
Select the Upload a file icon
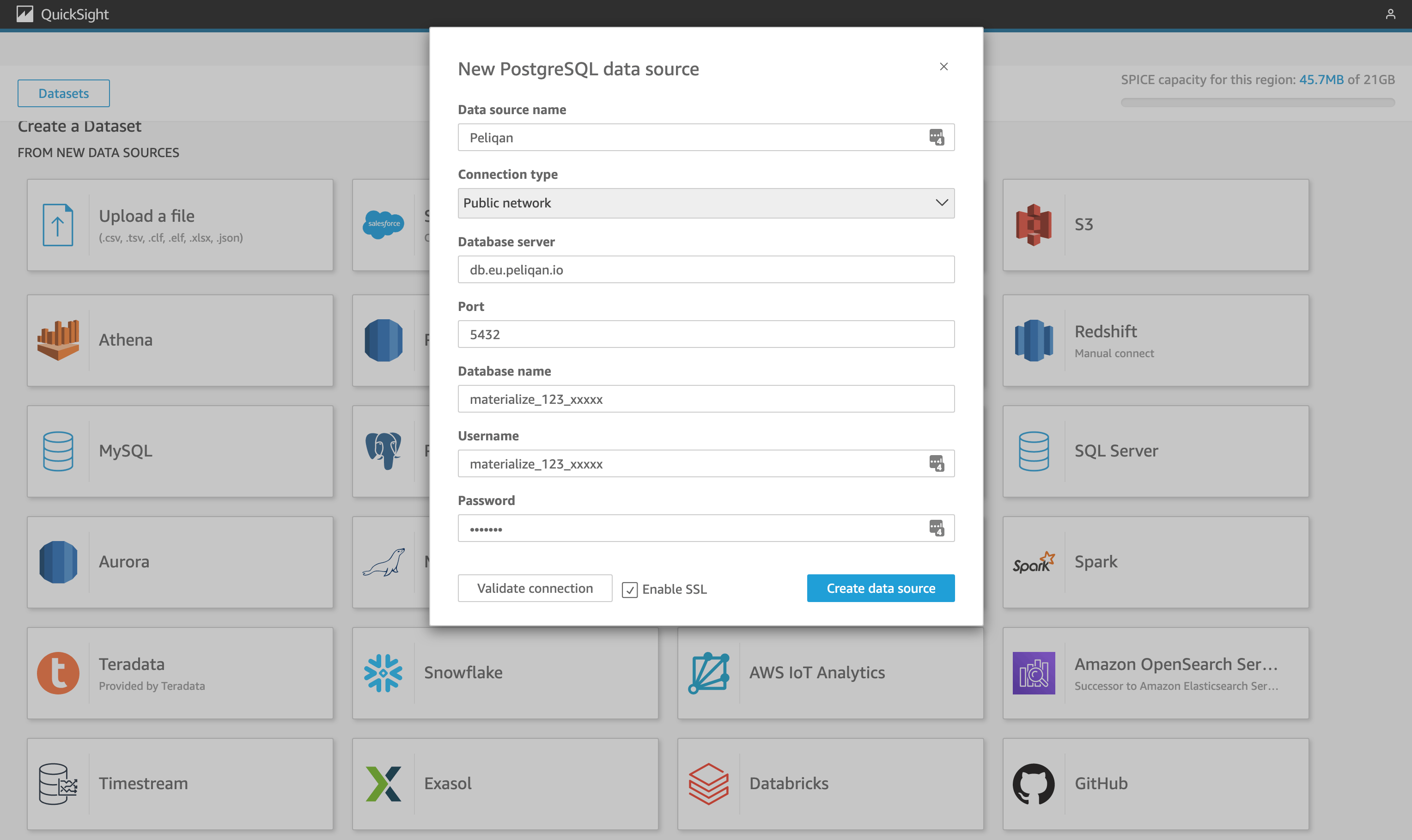coord(58,225)
